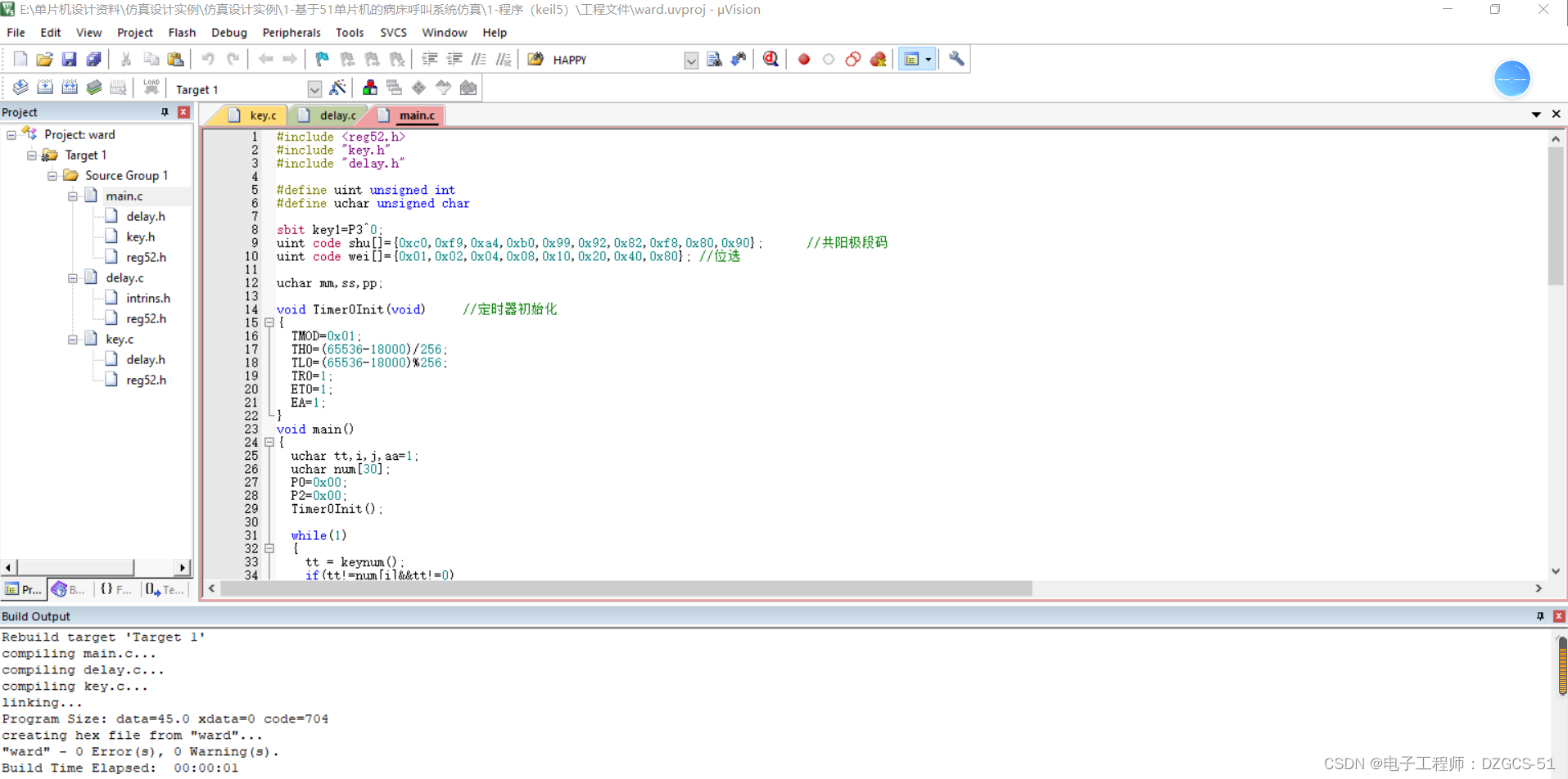Save all files in the toolbar
The width and height of the screenshot is (1568, 779).
click(x=94, y=59)
